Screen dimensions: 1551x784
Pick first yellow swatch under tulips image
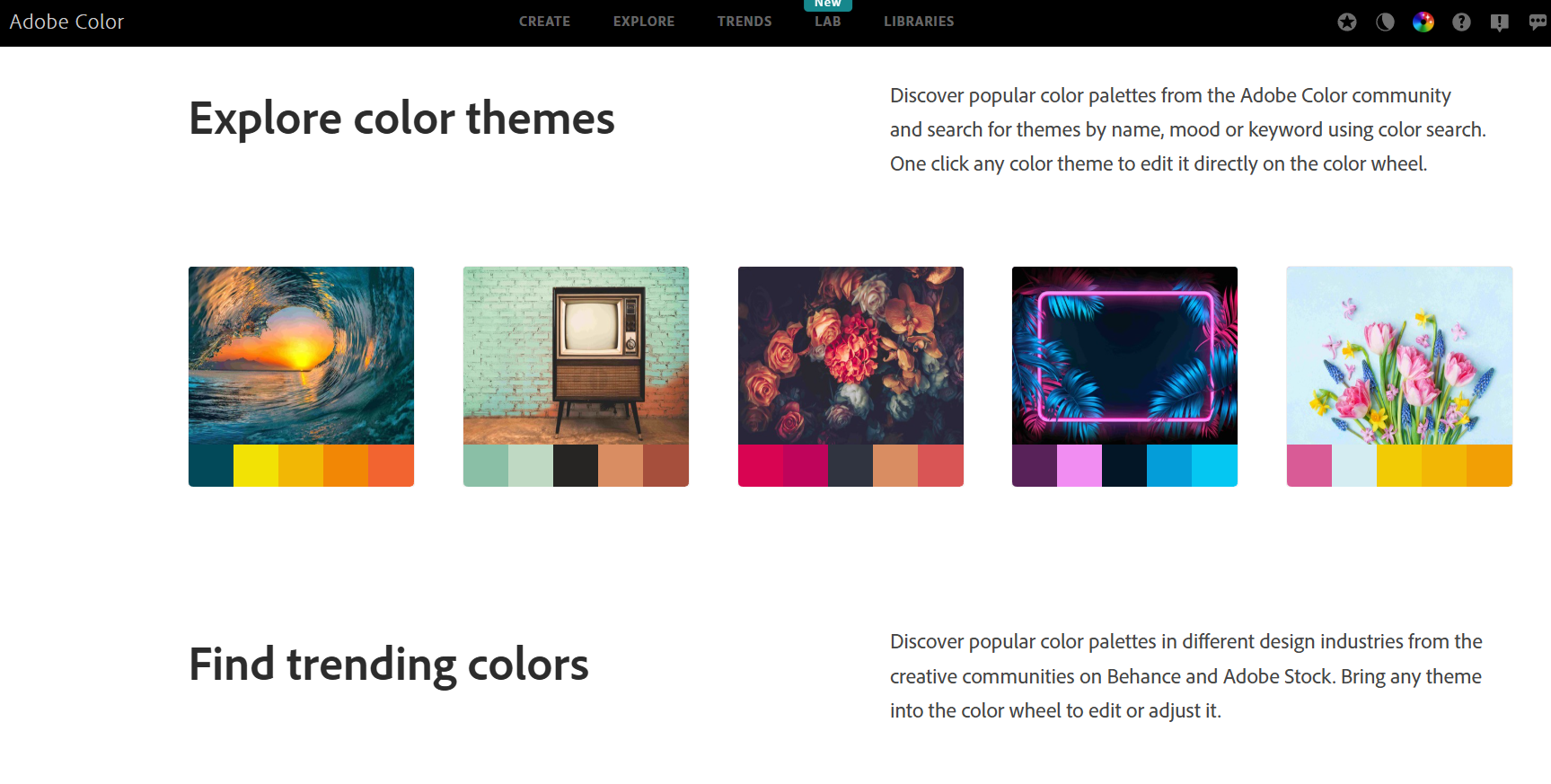(x=1399, y=465)
